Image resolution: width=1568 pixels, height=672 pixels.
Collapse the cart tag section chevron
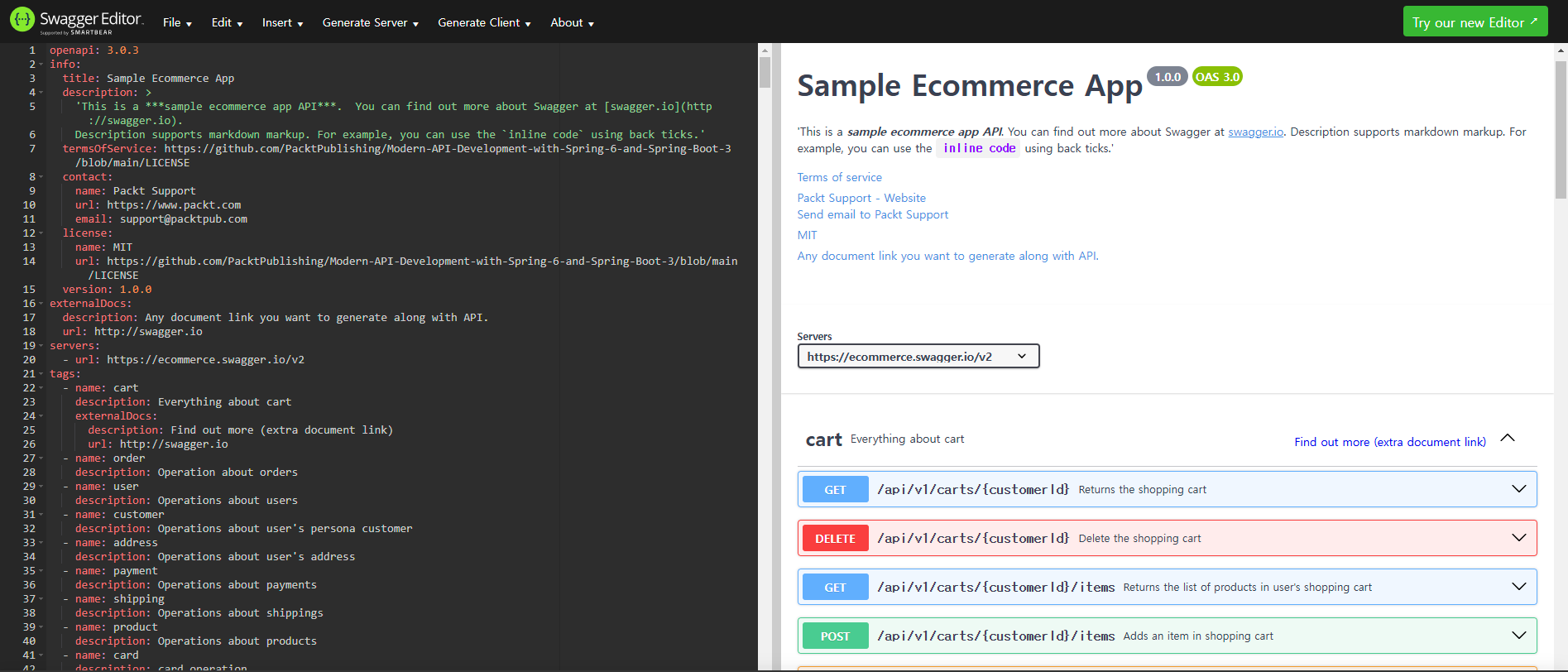click(1508, 439)
